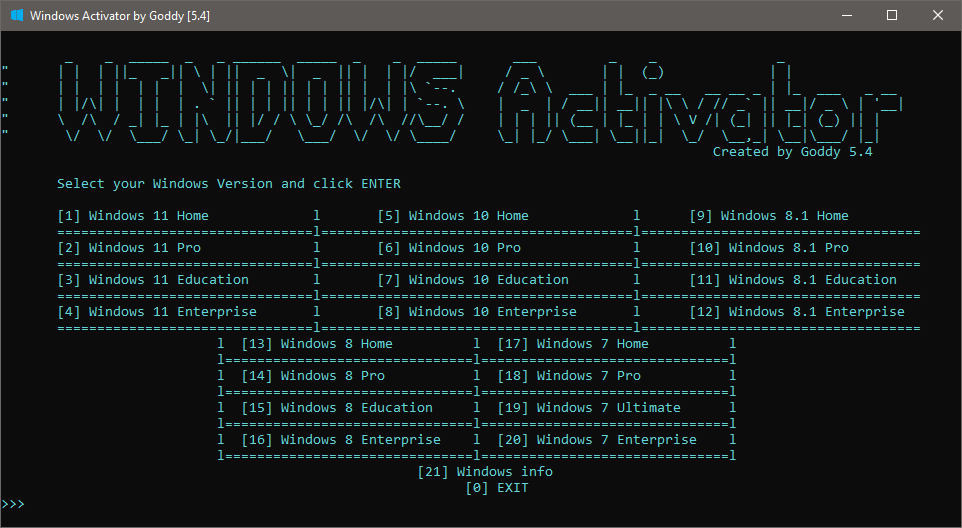Screen dimensions: 962x528
Task: Select the '[10] Windows 8.1 Pro' entry
Action: pos(769,248)
